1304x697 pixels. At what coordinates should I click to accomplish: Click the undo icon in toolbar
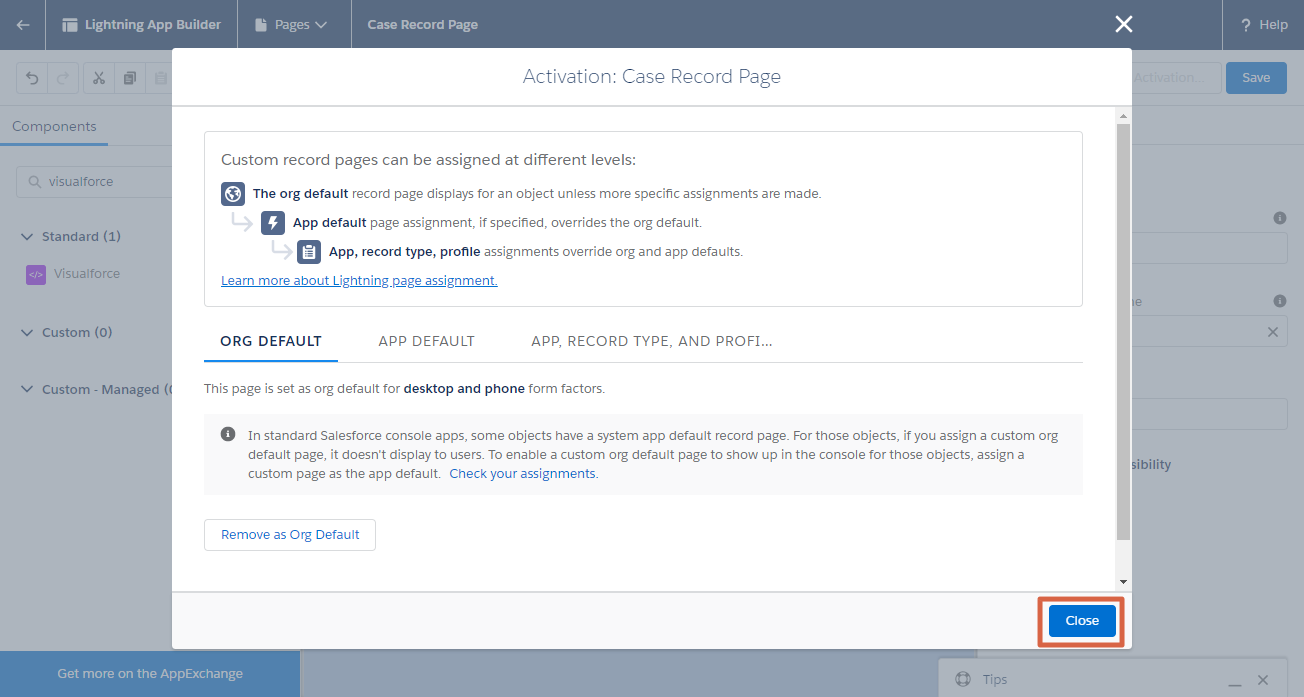point(33,78)
